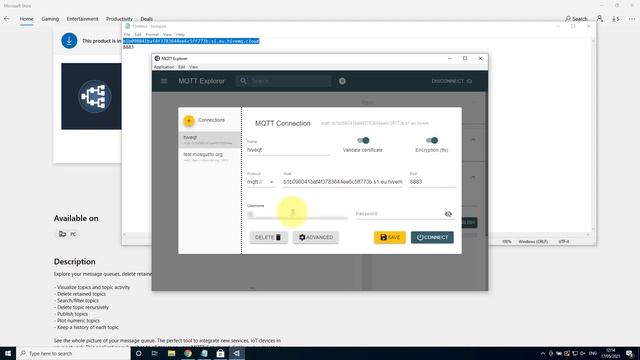
Task: Open the Windows Start menu
Action: (x=8, y=353)
